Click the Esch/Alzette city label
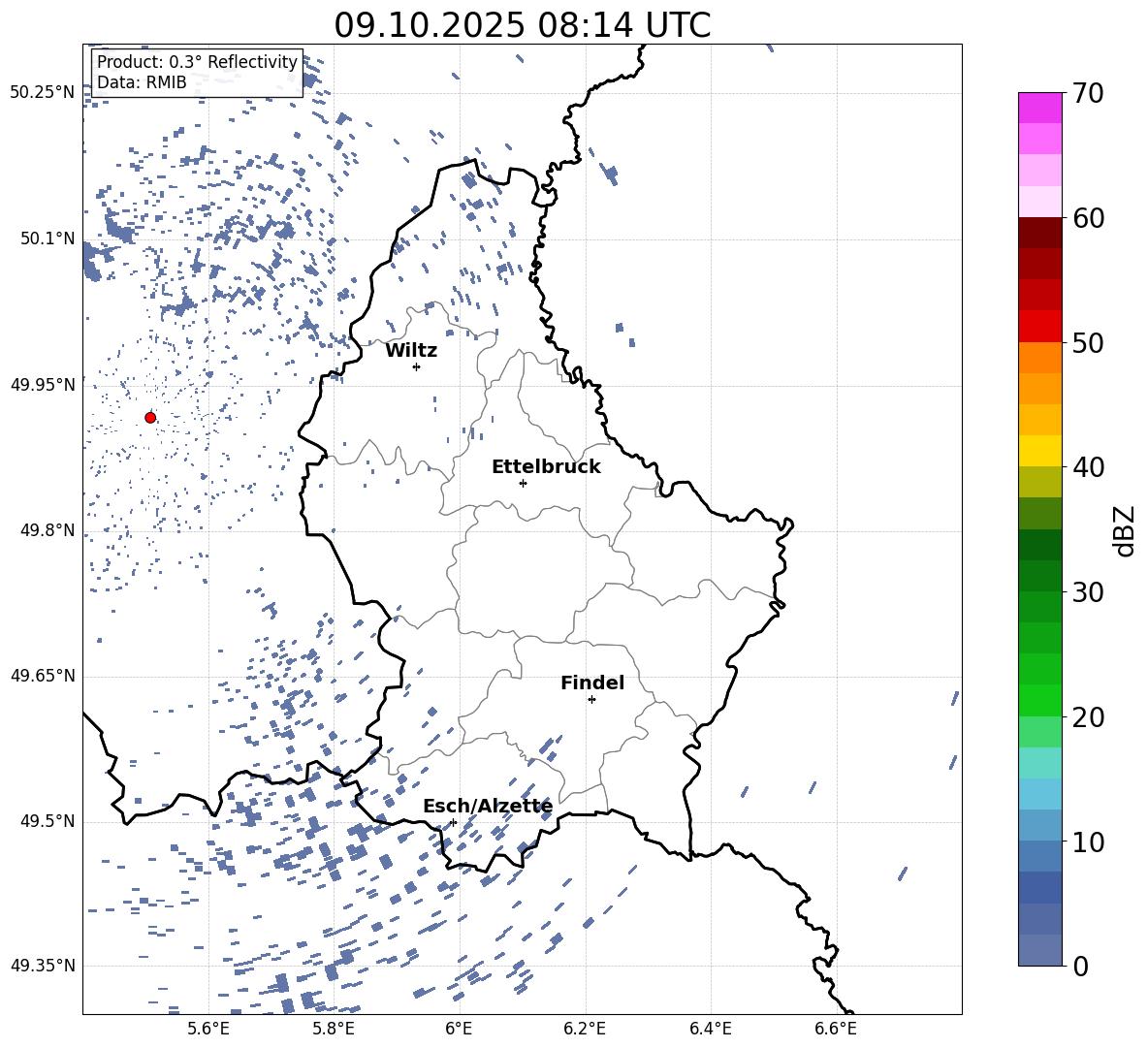This screenshot has height=1048, width=1148. pos(488,807)
